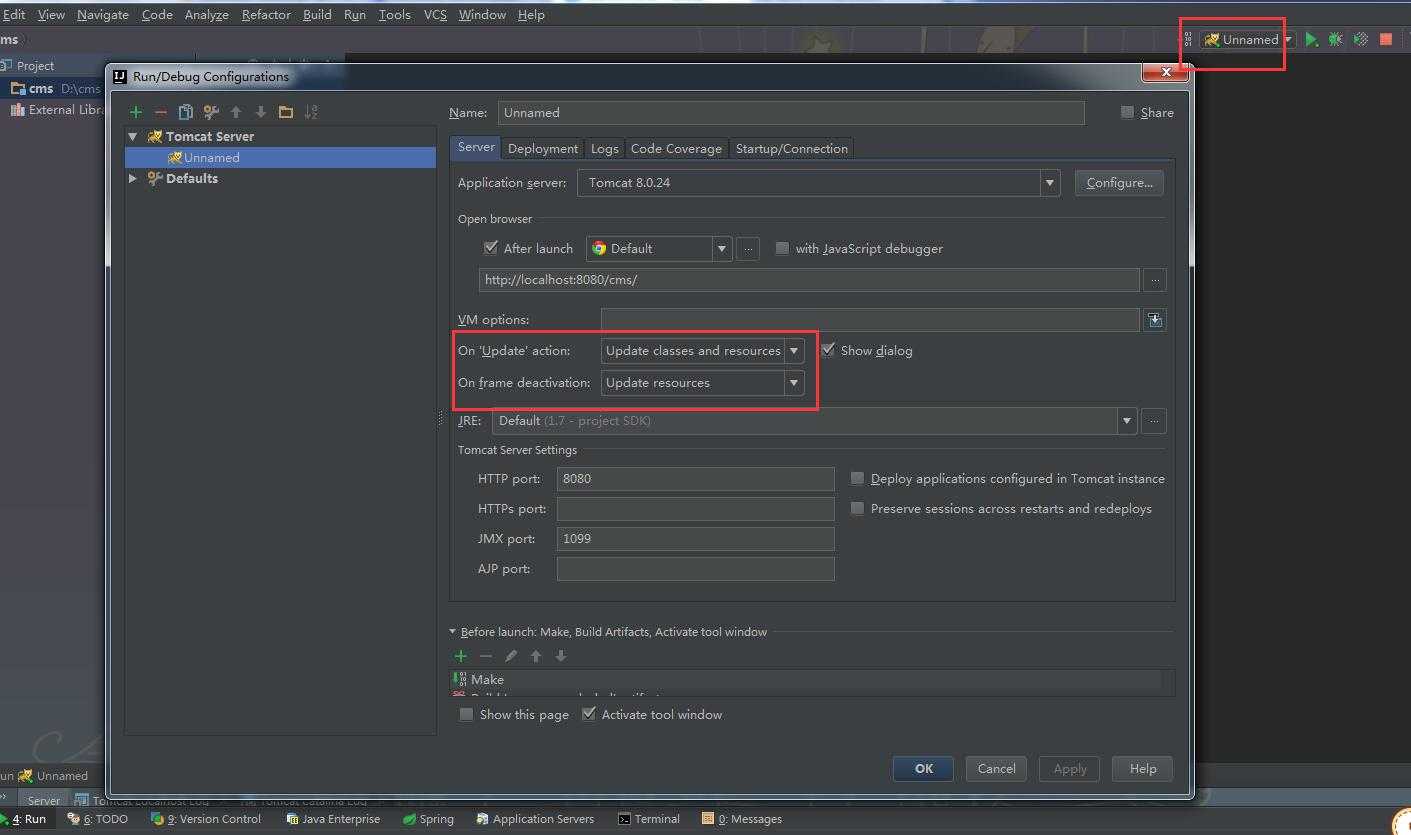Collapse Before launch section
This screenshot has height=835, width=1411.
pyautogui.click(x=453, y=632)
